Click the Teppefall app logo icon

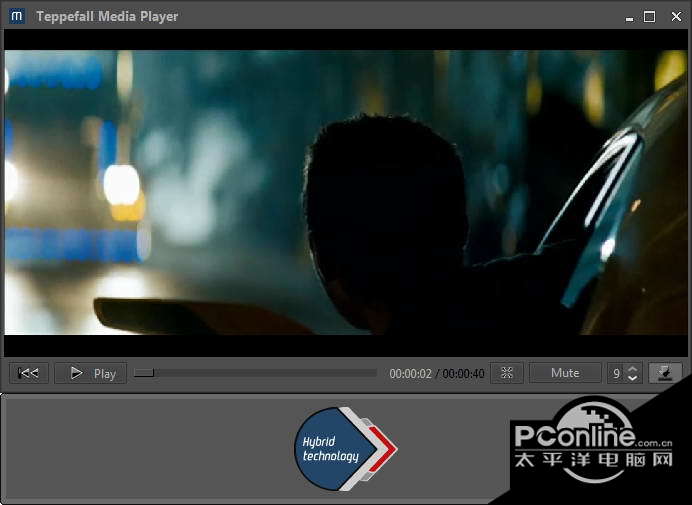(17, 16)
